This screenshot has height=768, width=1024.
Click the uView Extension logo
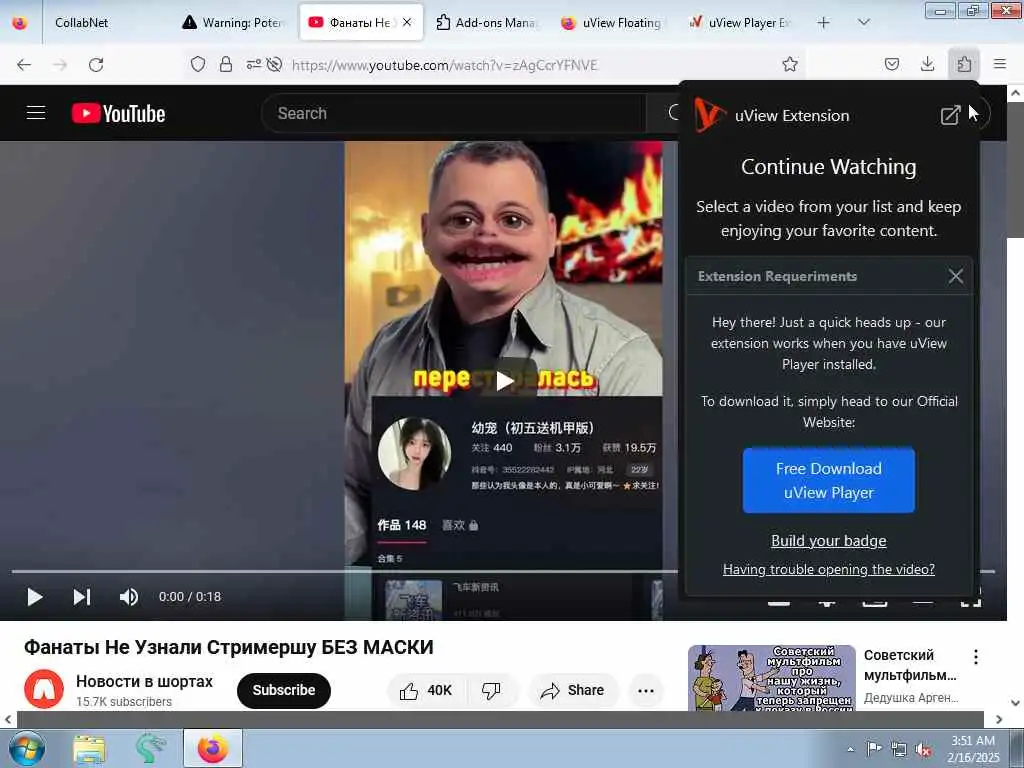(x=709, y=115)
